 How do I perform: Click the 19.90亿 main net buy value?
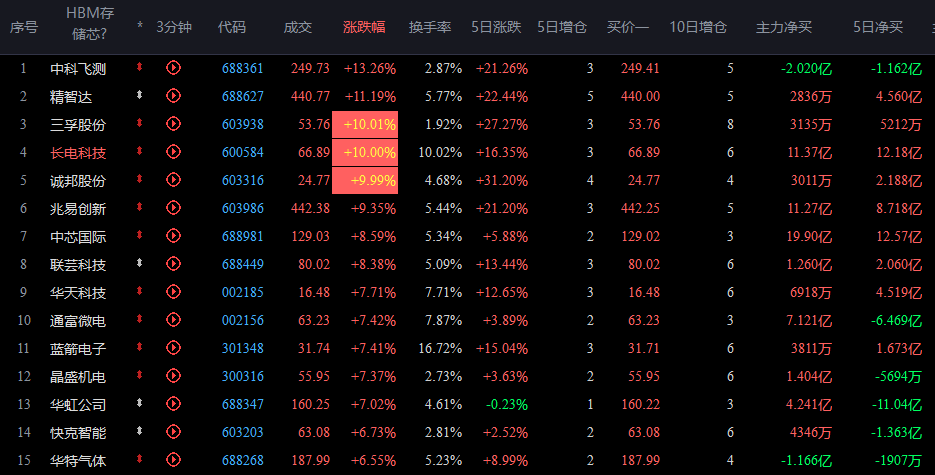pyautogui.click(x=809, y=237)
